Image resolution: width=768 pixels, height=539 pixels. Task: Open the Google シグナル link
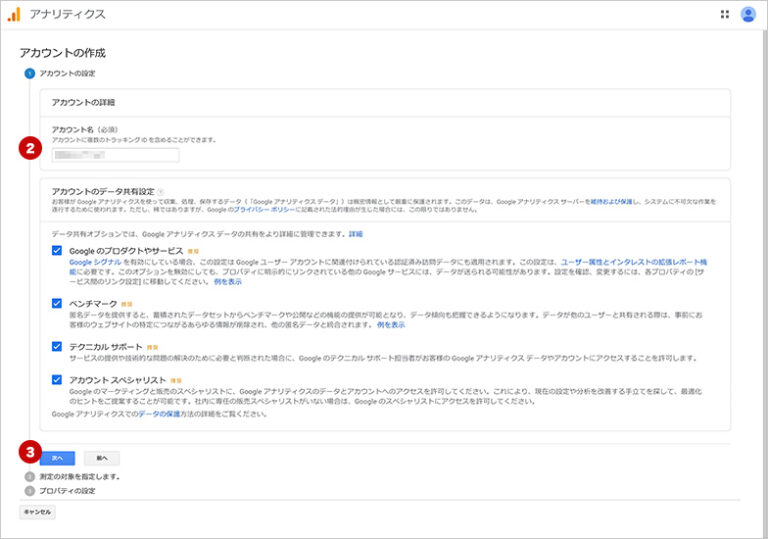point(95,262)
